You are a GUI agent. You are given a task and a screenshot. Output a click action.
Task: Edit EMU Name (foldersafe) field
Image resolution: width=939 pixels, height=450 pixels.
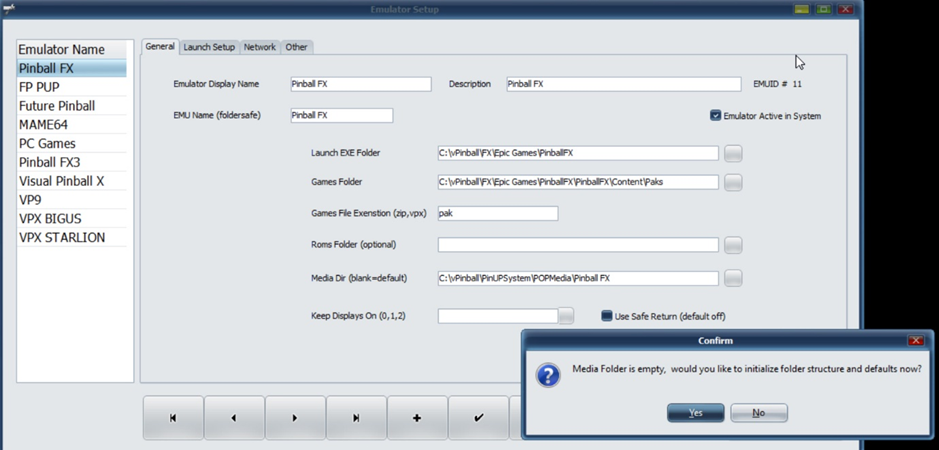point(342,115)
